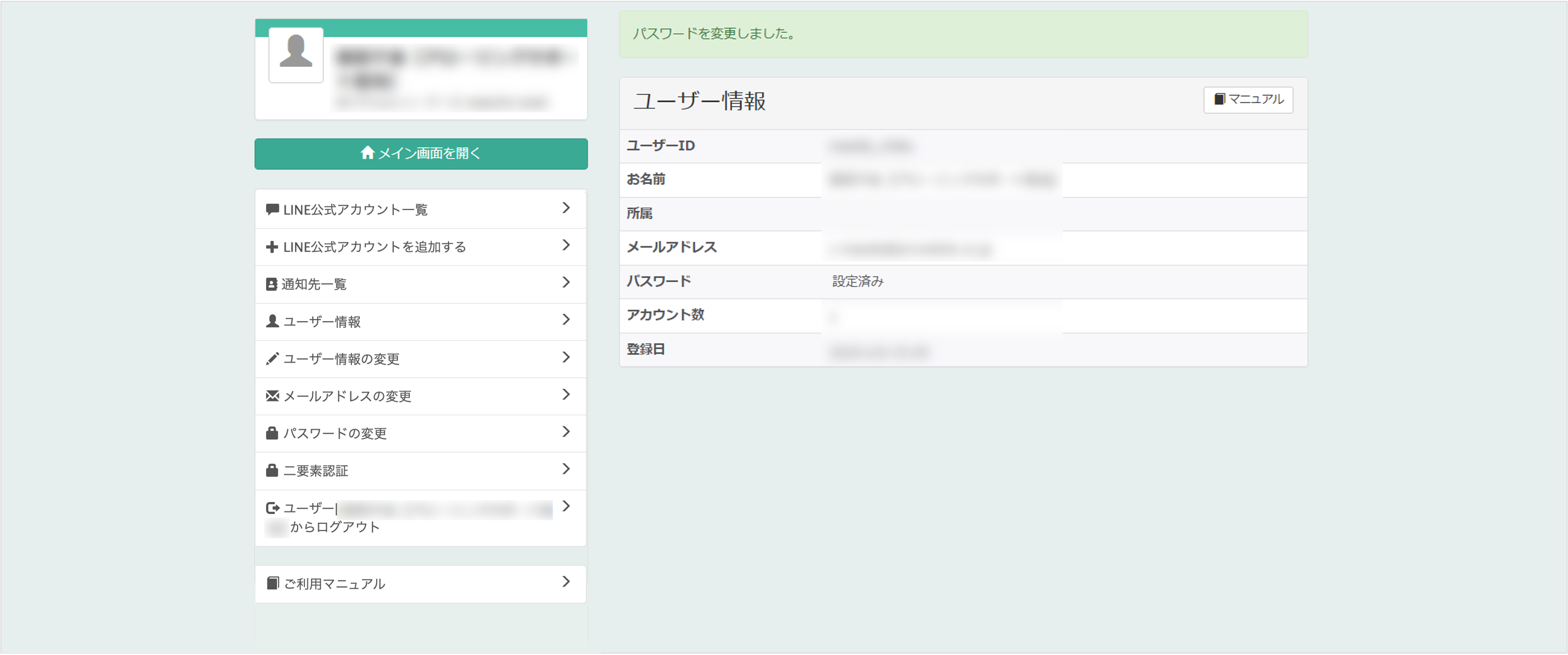Image resolution: width=1568 pixels, height=655 pixels.
Task: Click the chevron on ご利用マニュアル row
Action: 566,582
